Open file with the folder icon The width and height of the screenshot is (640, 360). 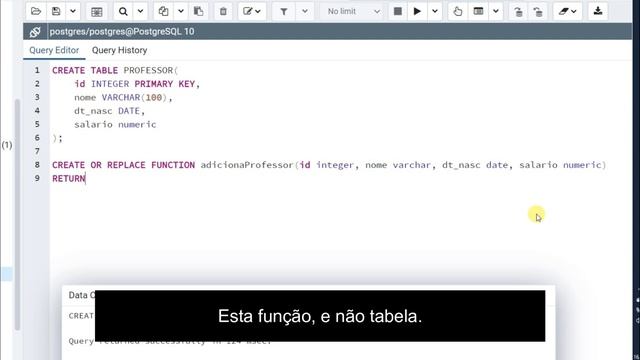[36, 11]
